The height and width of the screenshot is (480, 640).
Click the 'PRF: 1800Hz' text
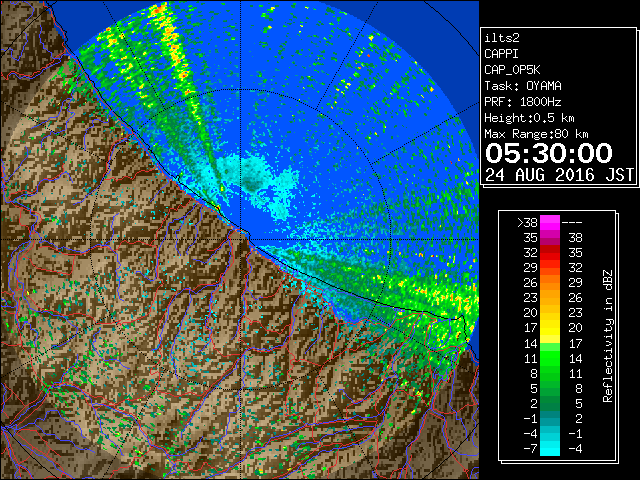point(523,102)
